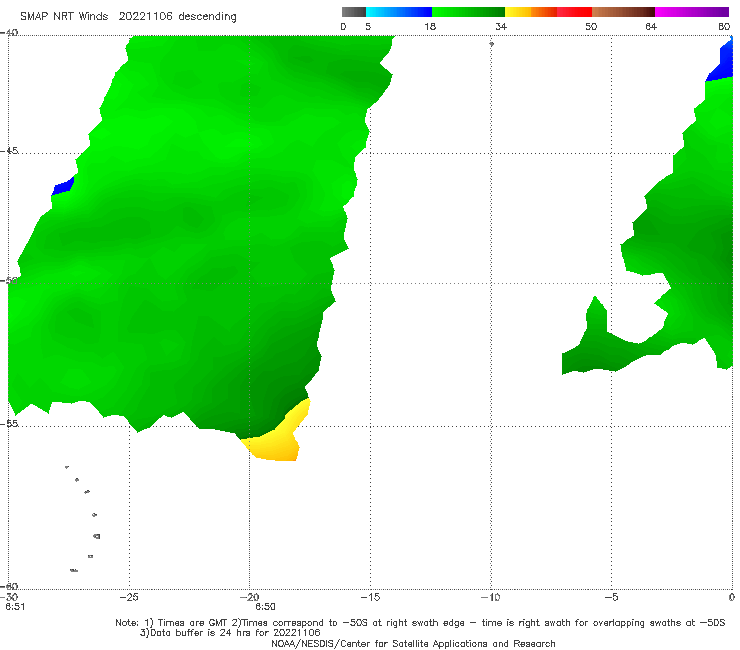This screenshot has height=650, width=740.
Task: Click the longitude label '-10'
Action: 491,597
